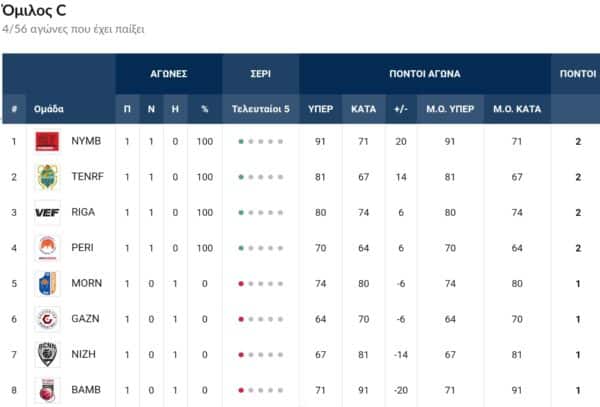Screen dimensions: 600x407
Task: Click the Τελευταίοι 5 column header
Action: point(261,108)
